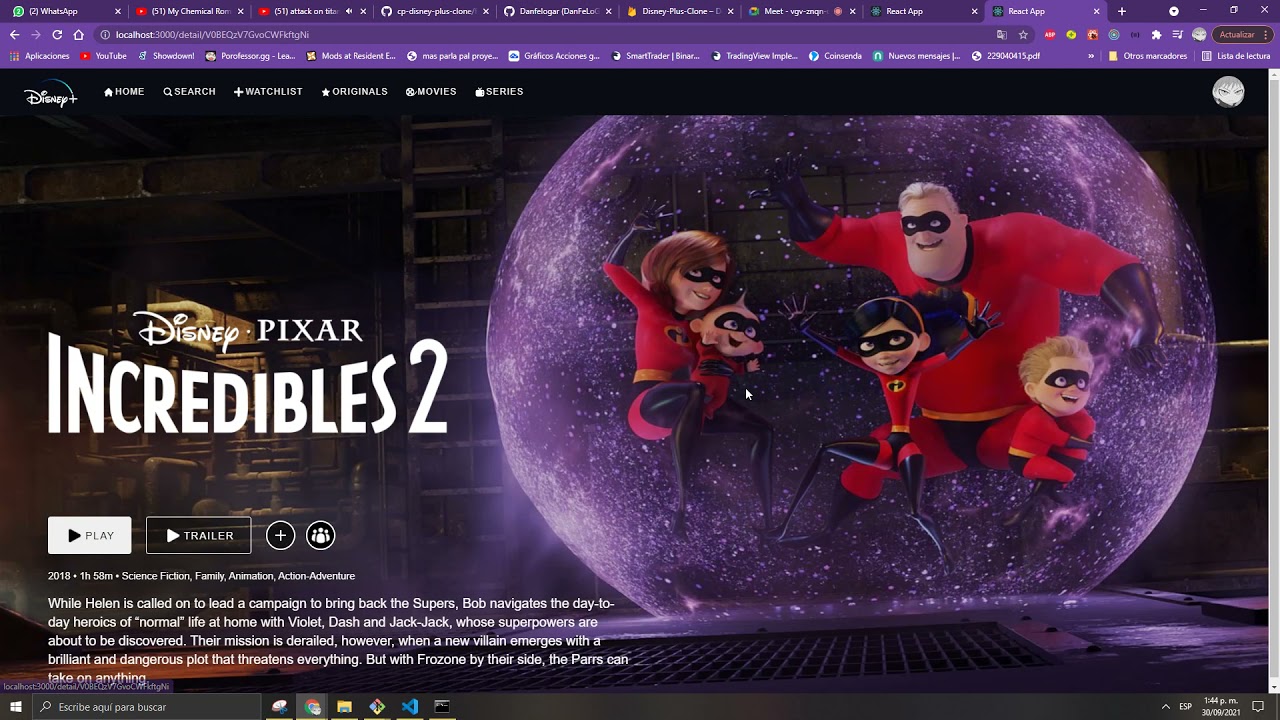
Task: Open Chrome from taskbar
Action: coord(313,707)
